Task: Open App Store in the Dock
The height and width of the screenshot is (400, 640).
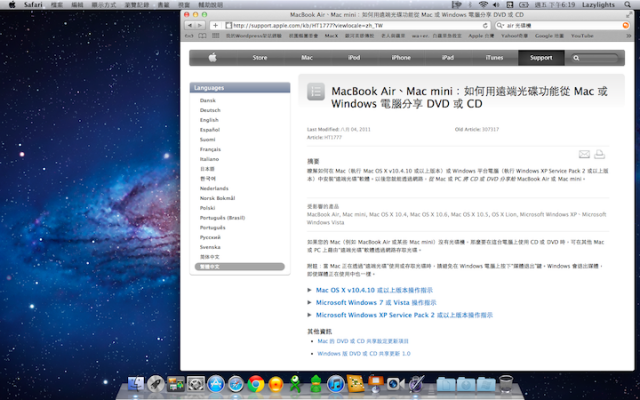Action: click(216, 384)
